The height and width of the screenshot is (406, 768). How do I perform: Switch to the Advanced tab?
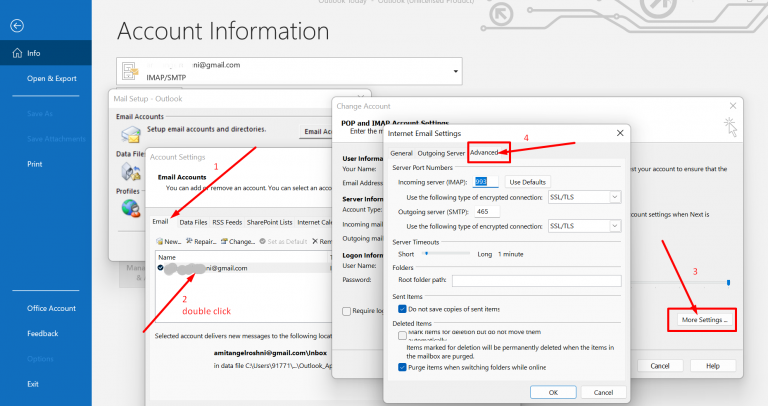pos(484,152)
